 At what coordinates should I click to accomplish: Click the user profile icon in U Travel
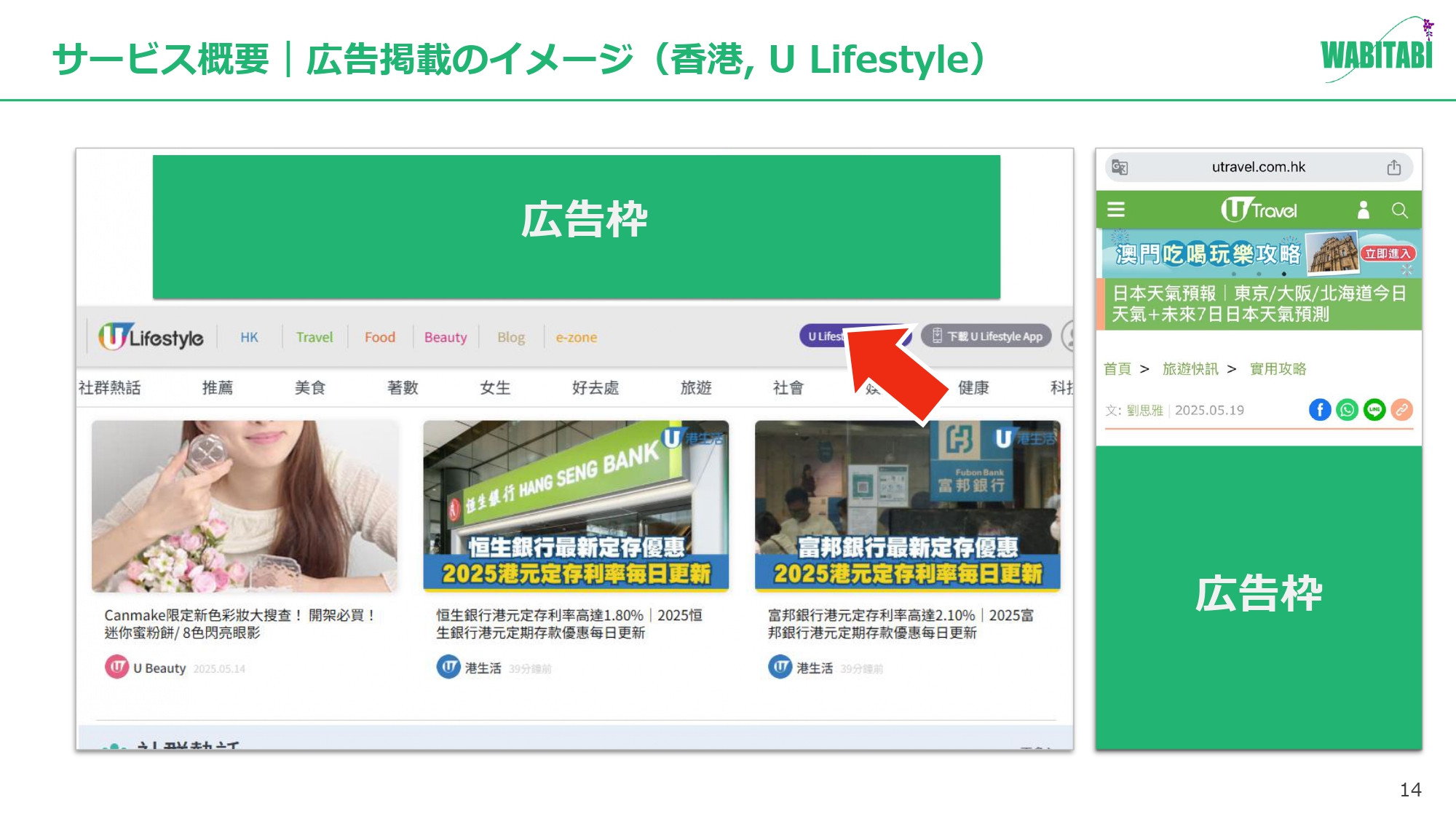pos(1363,210)
